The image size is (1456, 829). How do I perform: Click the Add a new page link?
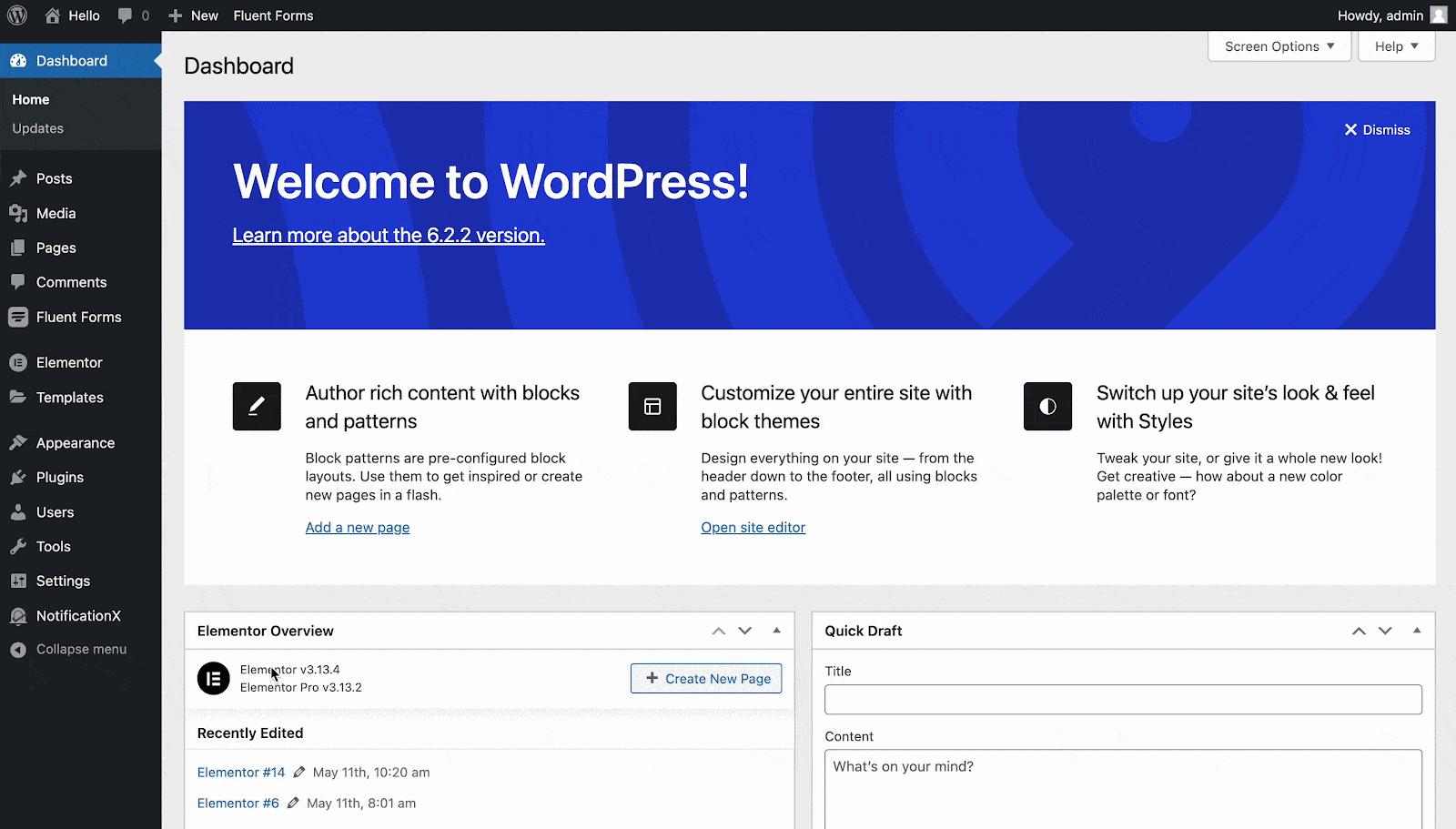point(358,527)
